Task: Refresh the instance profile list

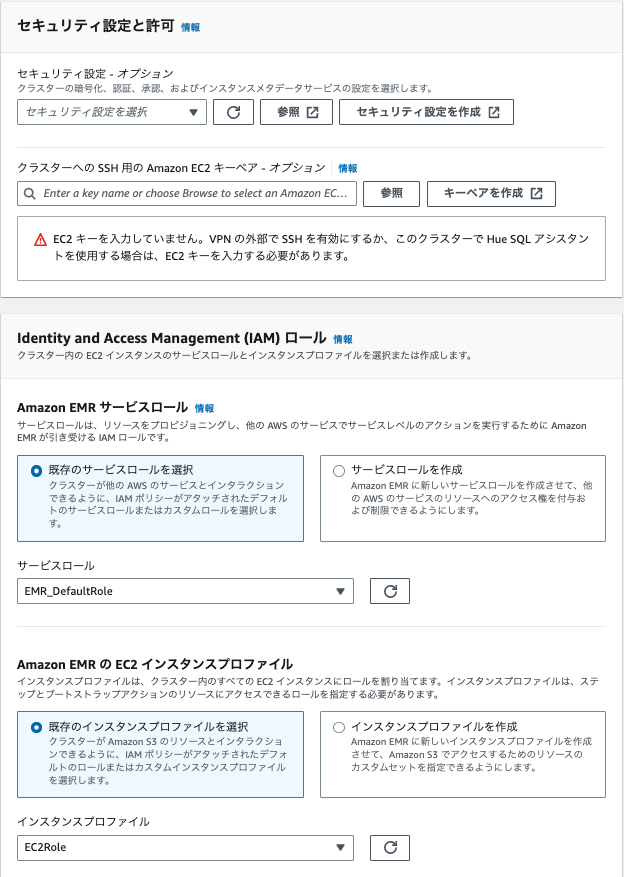Action: pyautogui.click(x=390, y=847)
